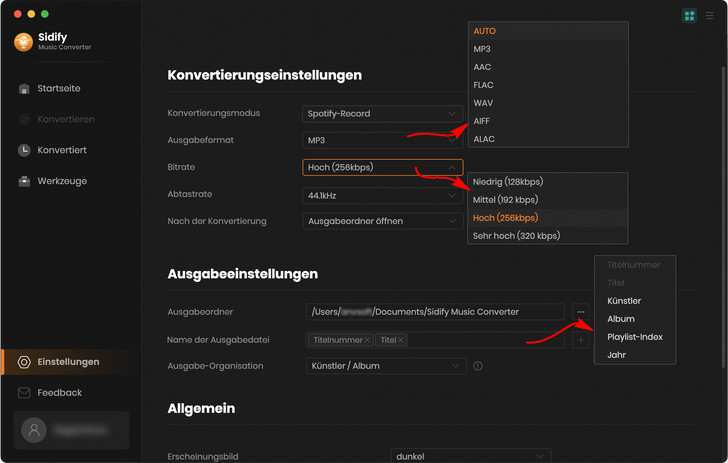Select Mittel (192 kbps) bitrate
This screenshot has height=463, width=728.
coord(547,200)
